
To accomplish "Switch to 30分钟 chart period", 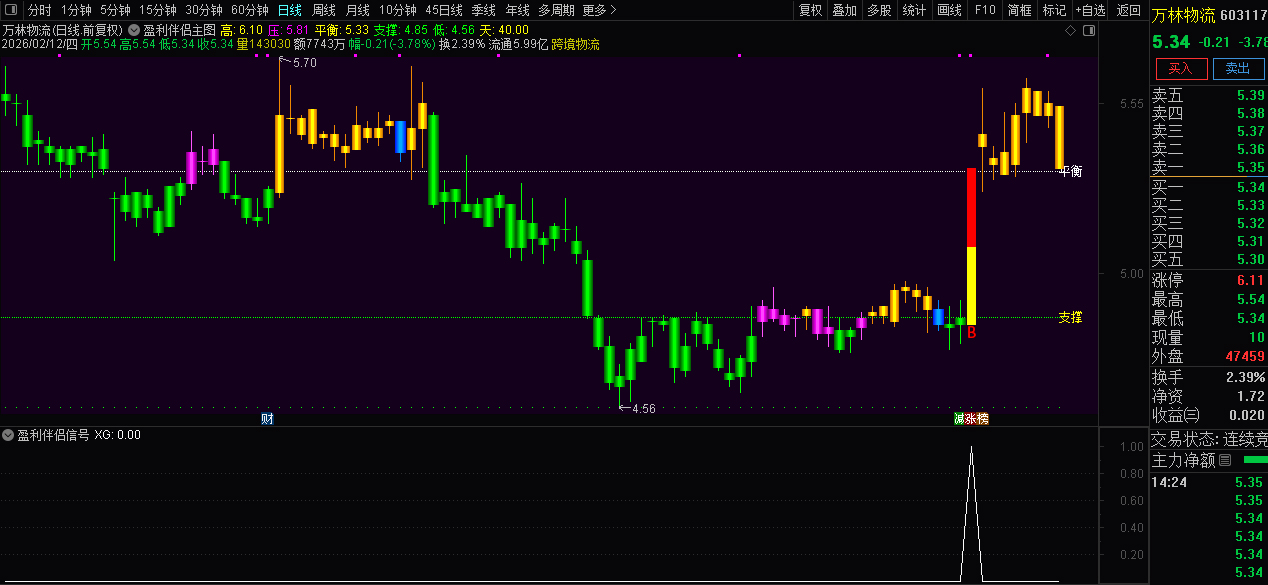I will click(x=204, y=10).
